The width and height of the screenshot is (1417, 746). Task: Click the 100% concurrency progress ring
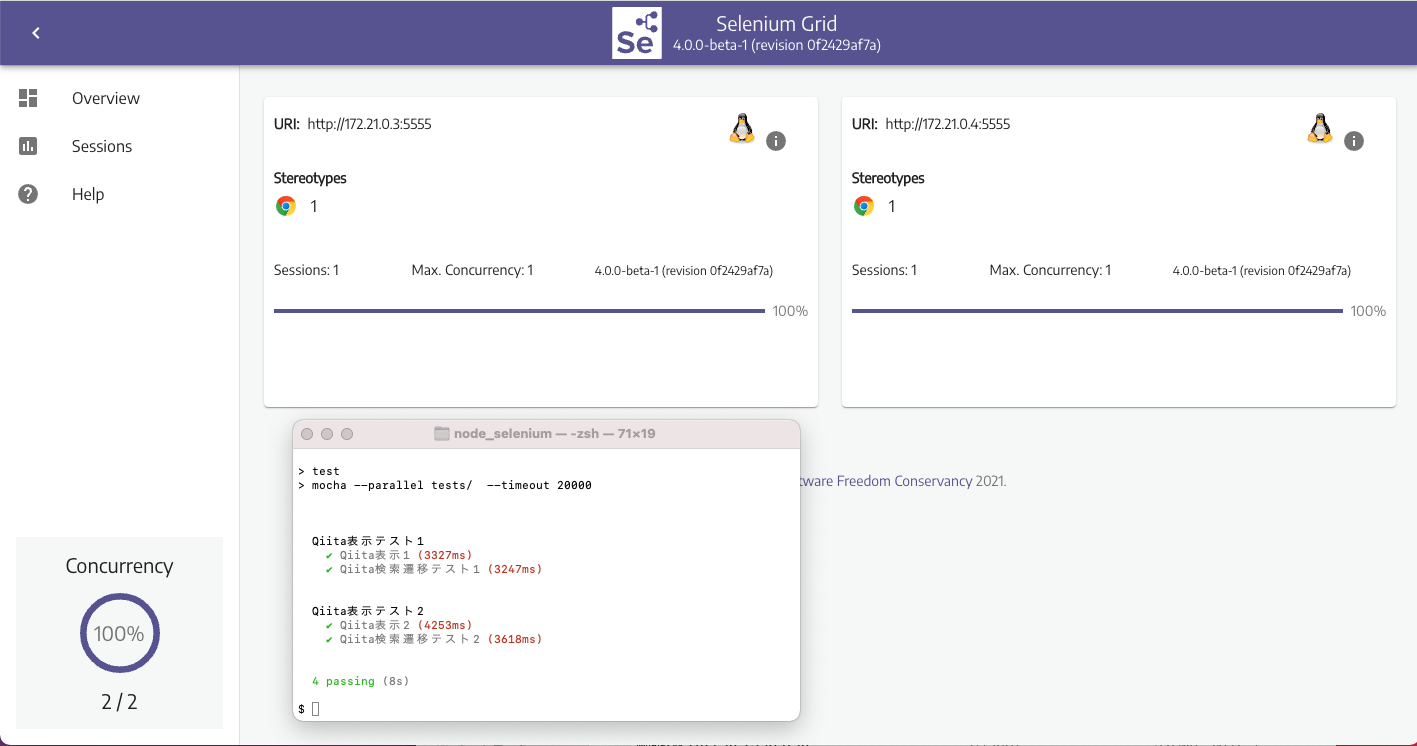point(119,633)
